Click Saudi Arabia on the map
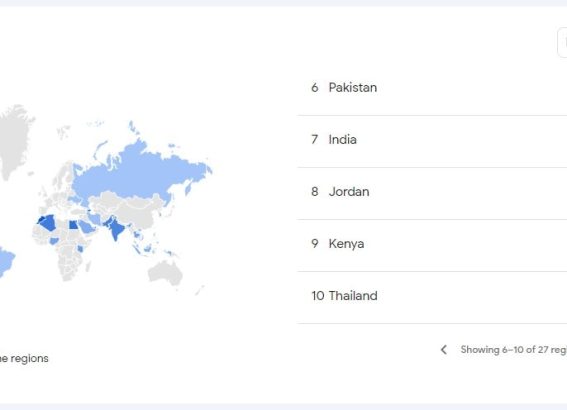This screenshot has height=410, width=567. pyautogui.click(x=87, y=227)
